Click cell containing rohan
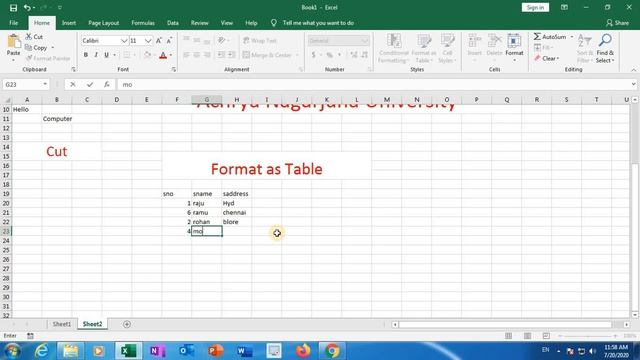 pos(207,222)
